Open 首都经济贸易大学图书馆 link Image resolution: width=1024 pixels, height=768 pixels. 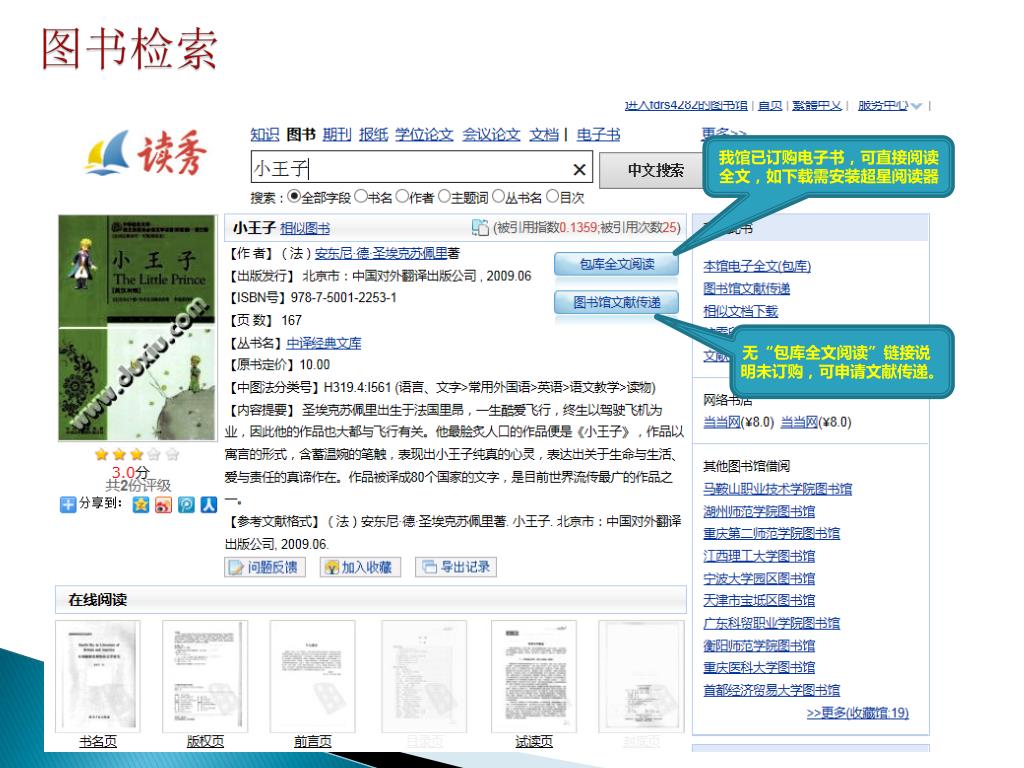(771, 690)
